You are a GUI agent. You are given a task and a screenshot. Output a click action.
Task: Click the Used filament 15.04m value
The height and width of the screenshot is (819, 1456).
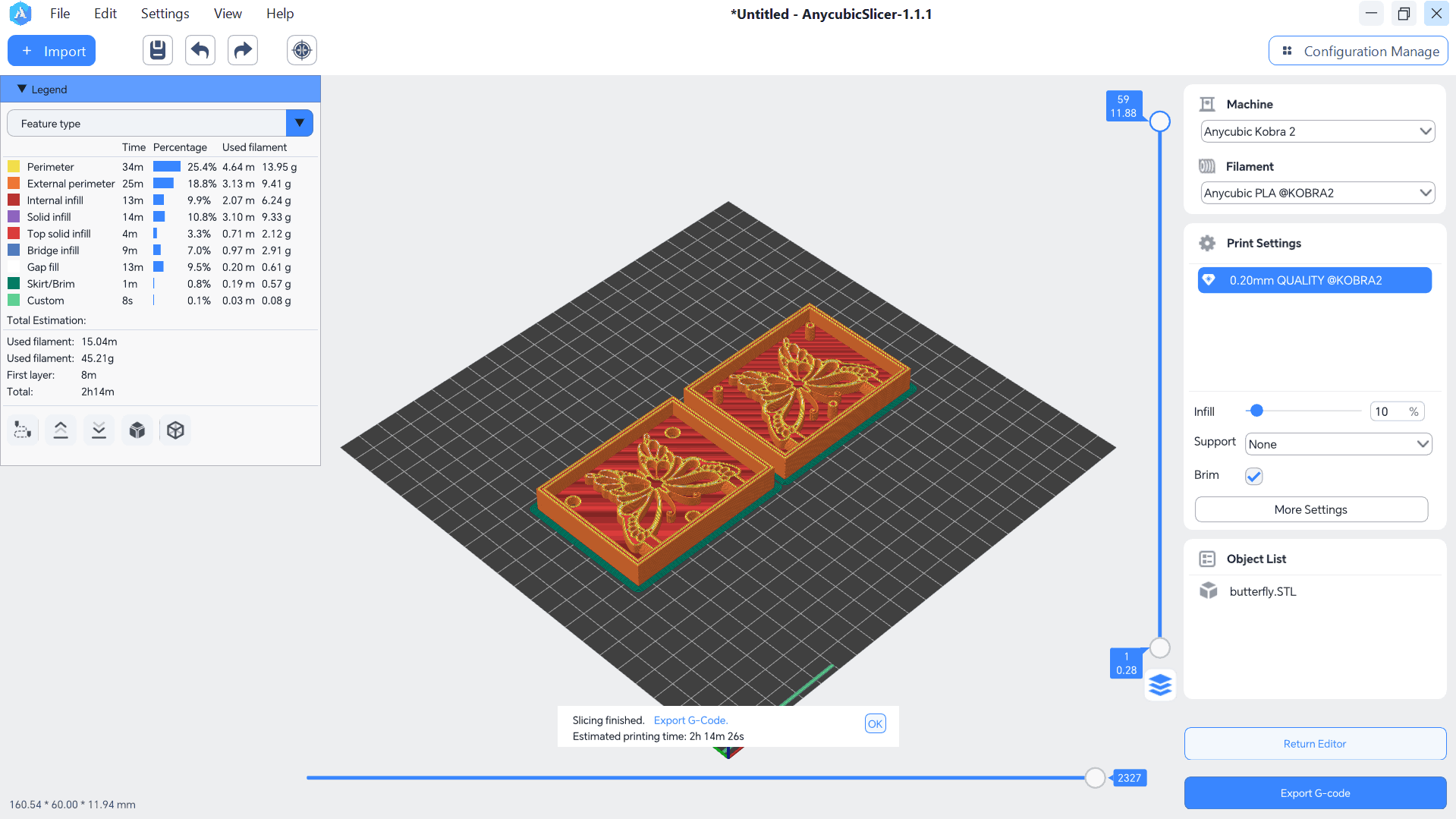[x=99, y=342]
